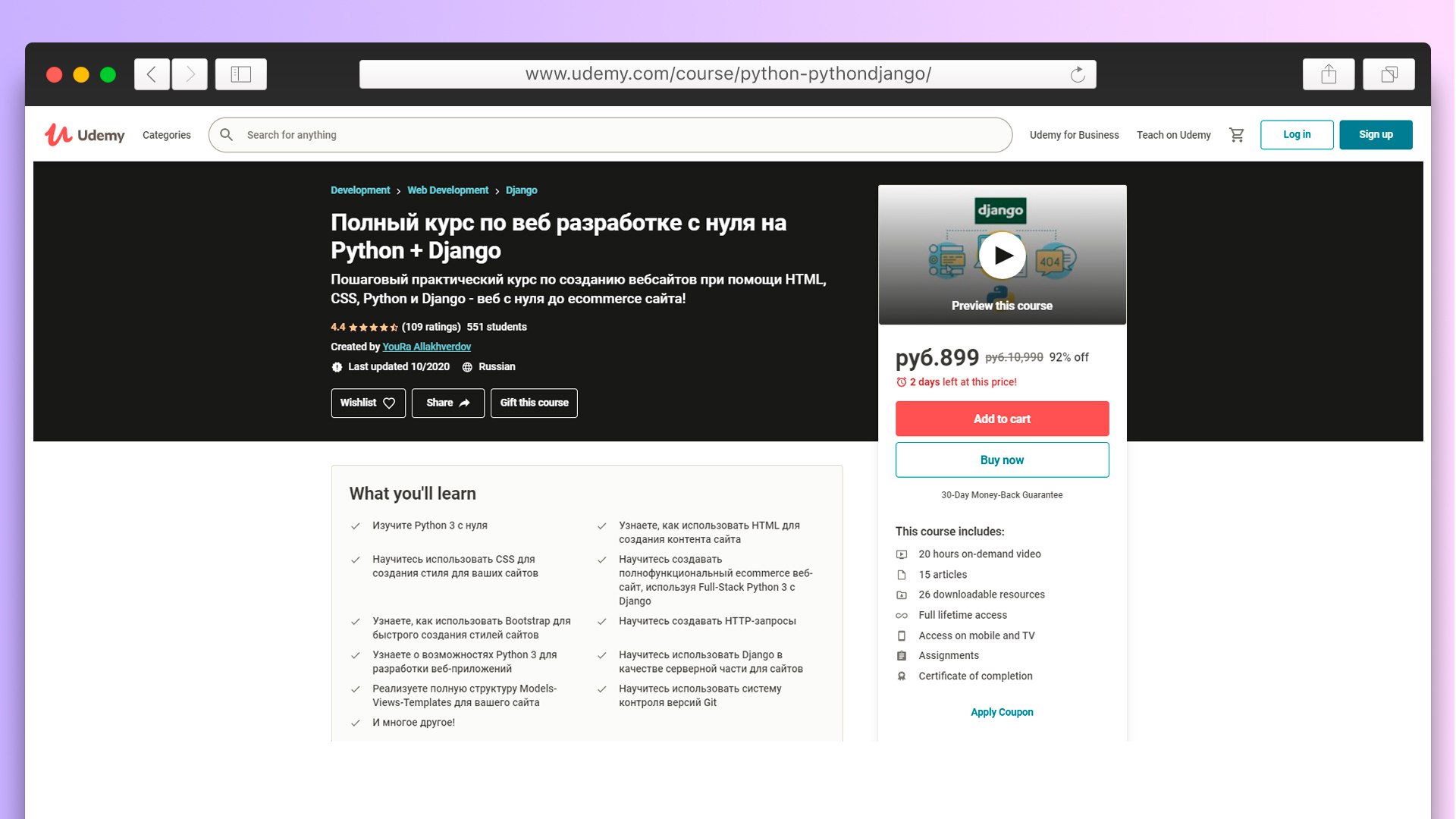Click Certificate of completion text
This screenshot has height=819, width=1456.
pos(975,676)
